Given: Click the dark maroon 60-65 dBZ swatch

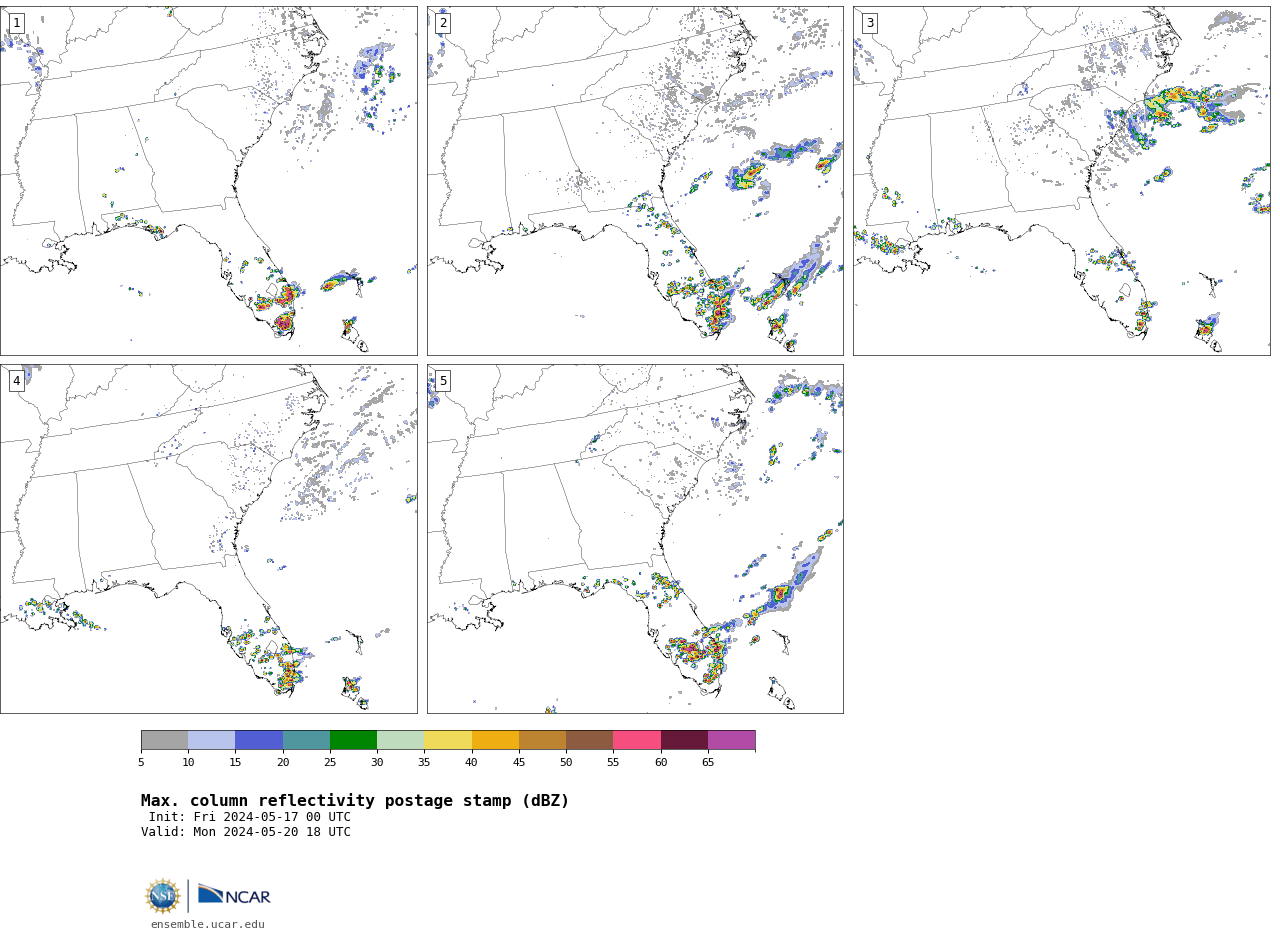Looking at the screenshot, I should [x=684, y=740].
